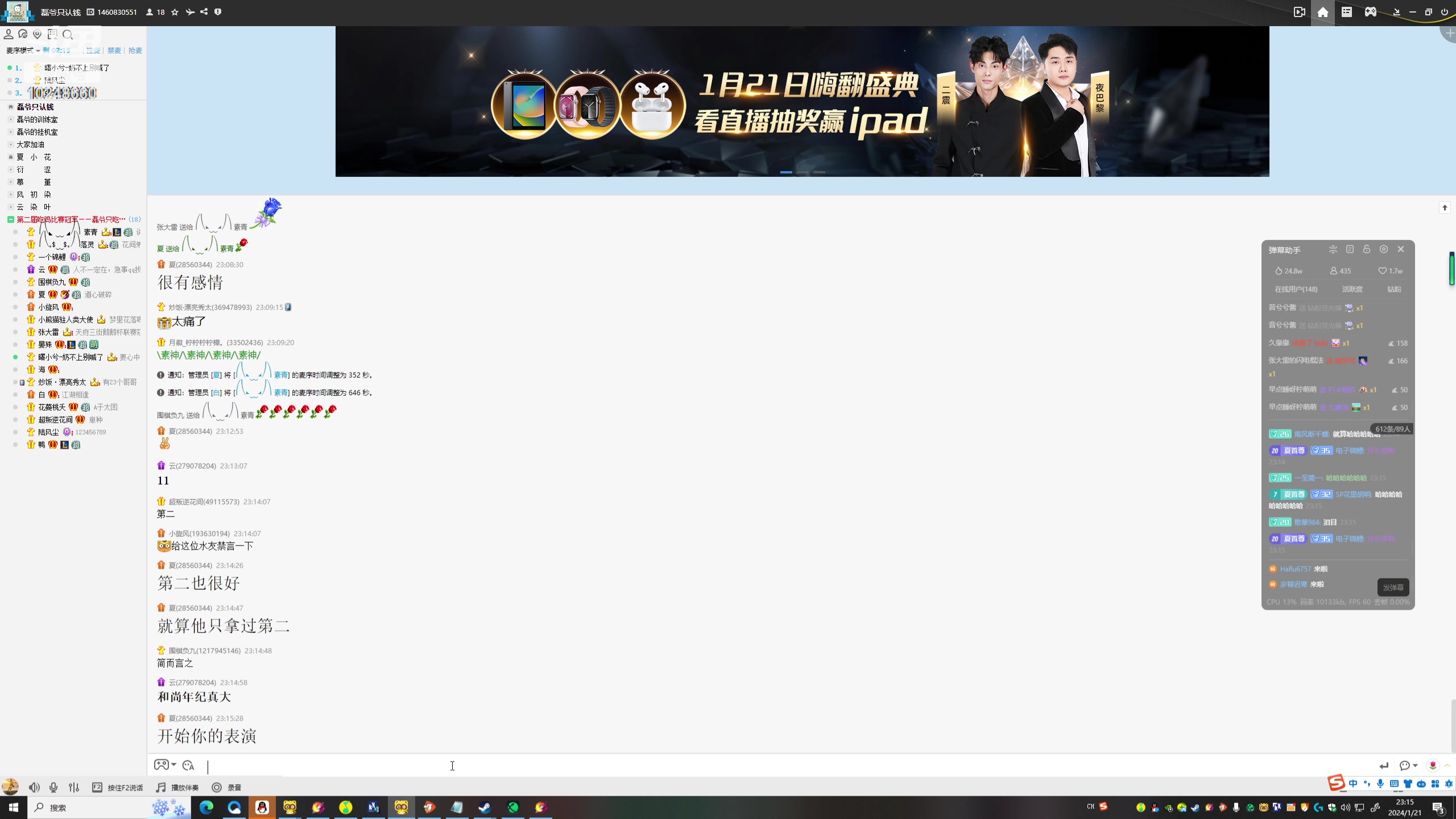Screen dimensions: 1456x819
Task: Click 拉麦 link
Action: coord(93,51)
